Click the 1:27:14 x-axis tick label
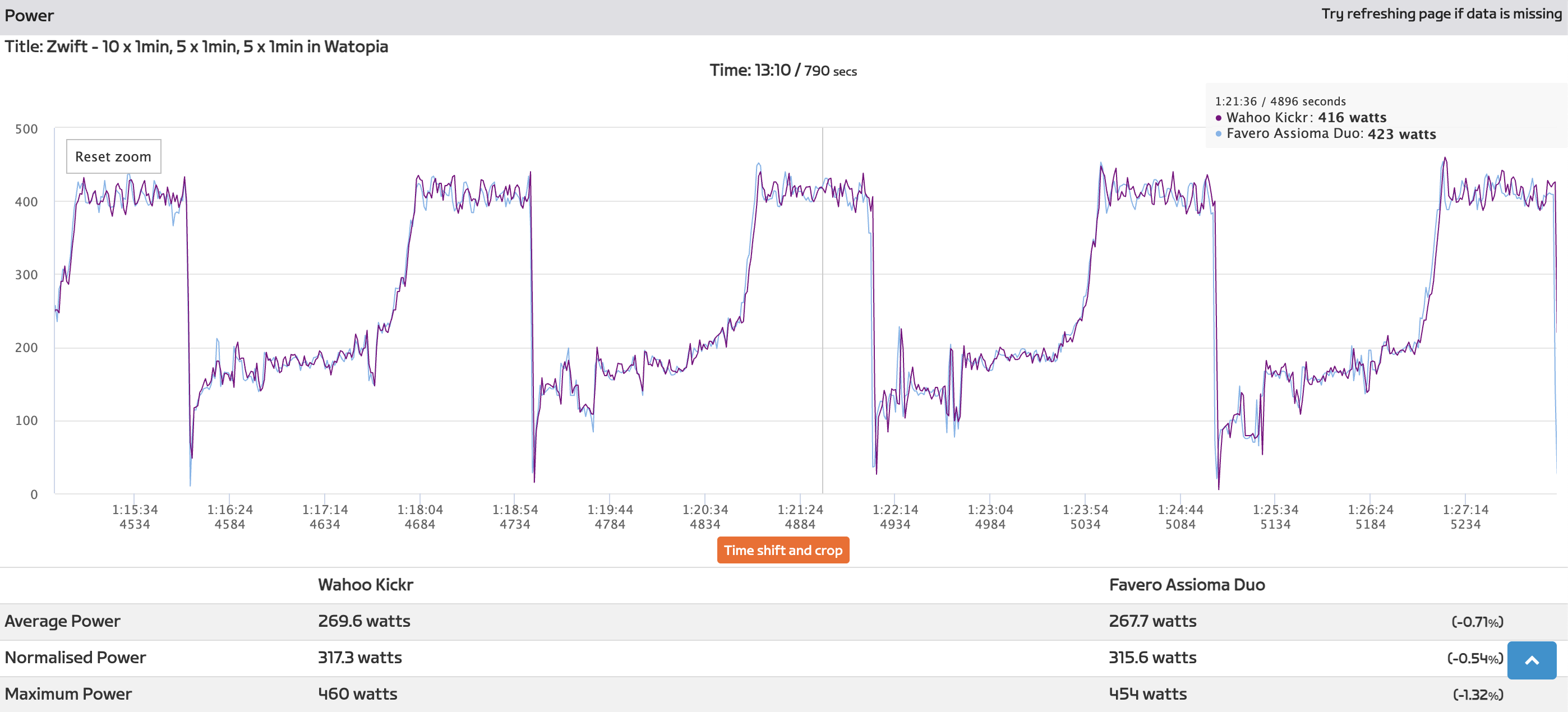This screenshot has height=712, width=1568. coord(1465,510)
